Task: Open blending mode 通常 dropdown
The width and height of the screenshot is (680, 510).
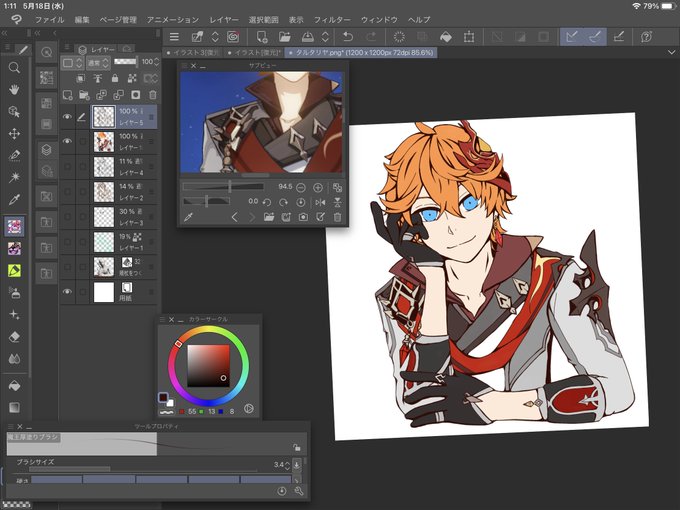Action: (98, 63)
